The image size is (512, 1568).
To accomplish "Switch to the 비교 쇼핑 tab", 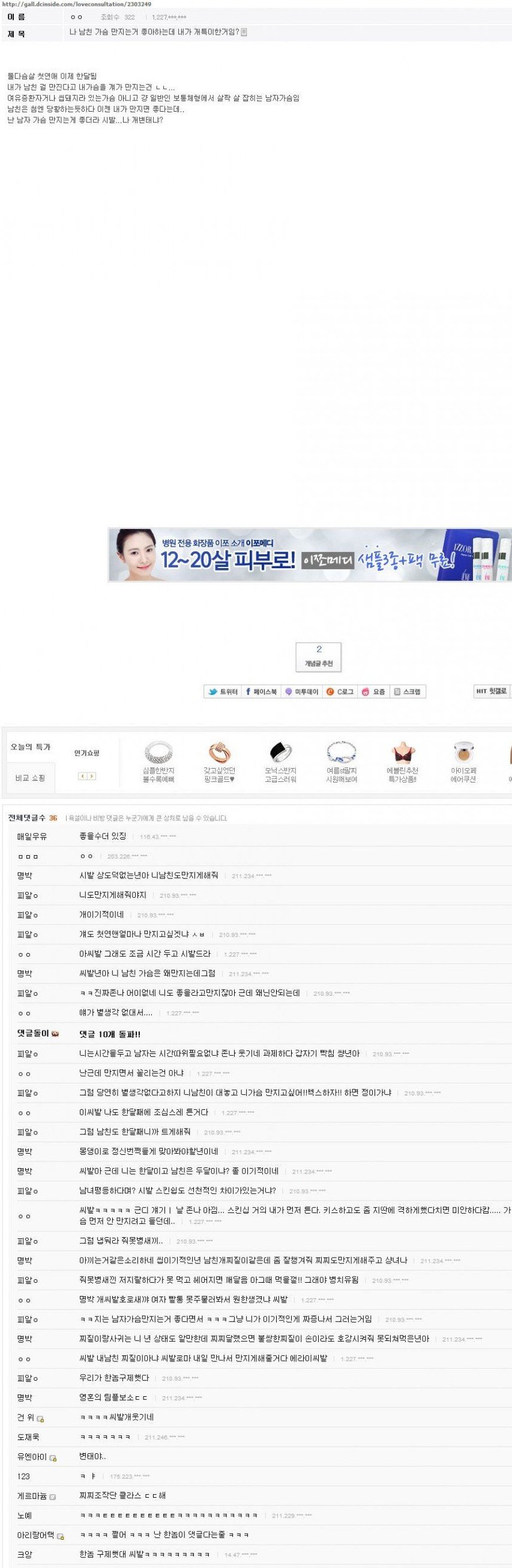I will point(31,778).
